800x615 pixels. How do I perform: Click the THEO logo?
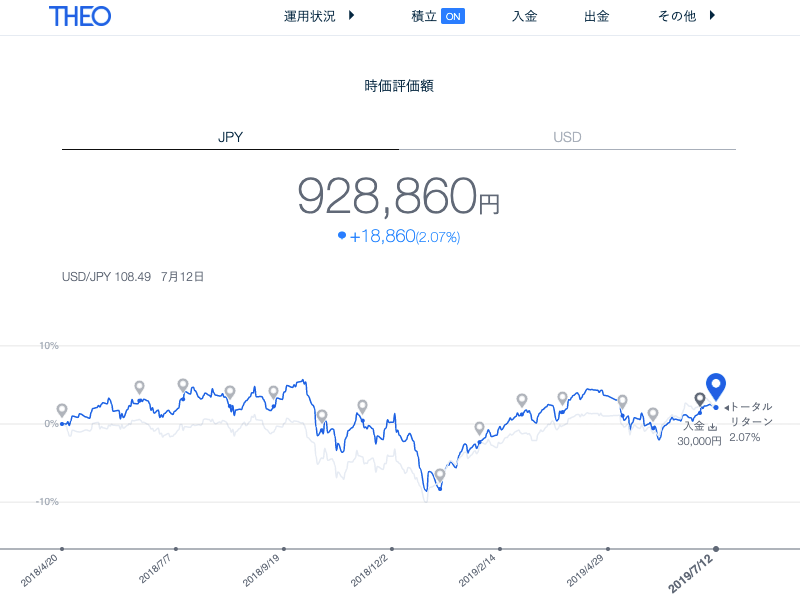(80, 16)
